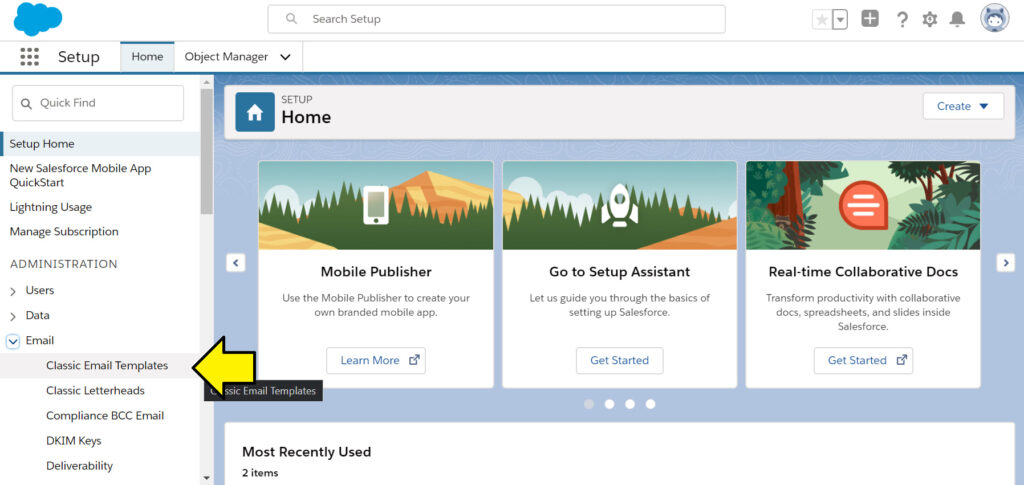The height and width of the screenshot is (485, 1024).
Task: Click the Setup Home house icon
Action: (x=255, y=112)
